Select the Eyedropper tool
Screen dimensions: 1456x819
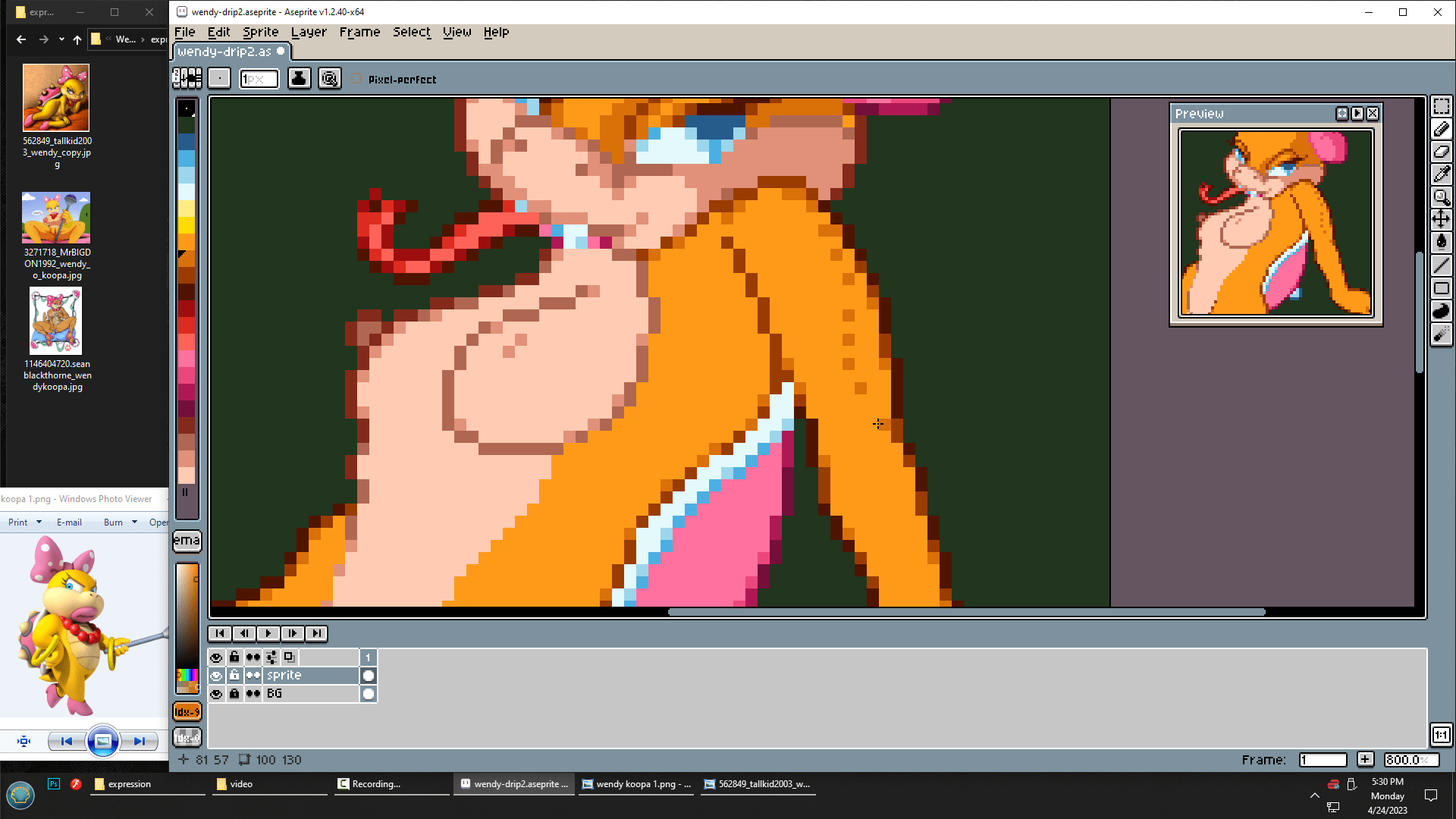coord(1441,174)
